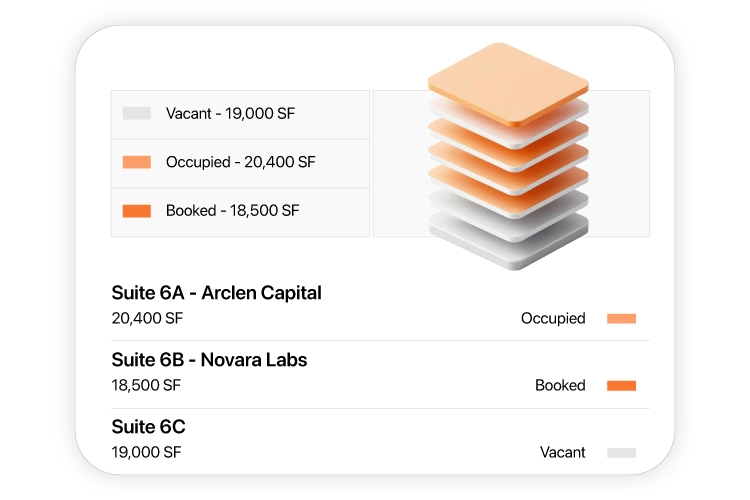
Task: Click the Vacant status label for Suite 6C
Action: [563, 452]
